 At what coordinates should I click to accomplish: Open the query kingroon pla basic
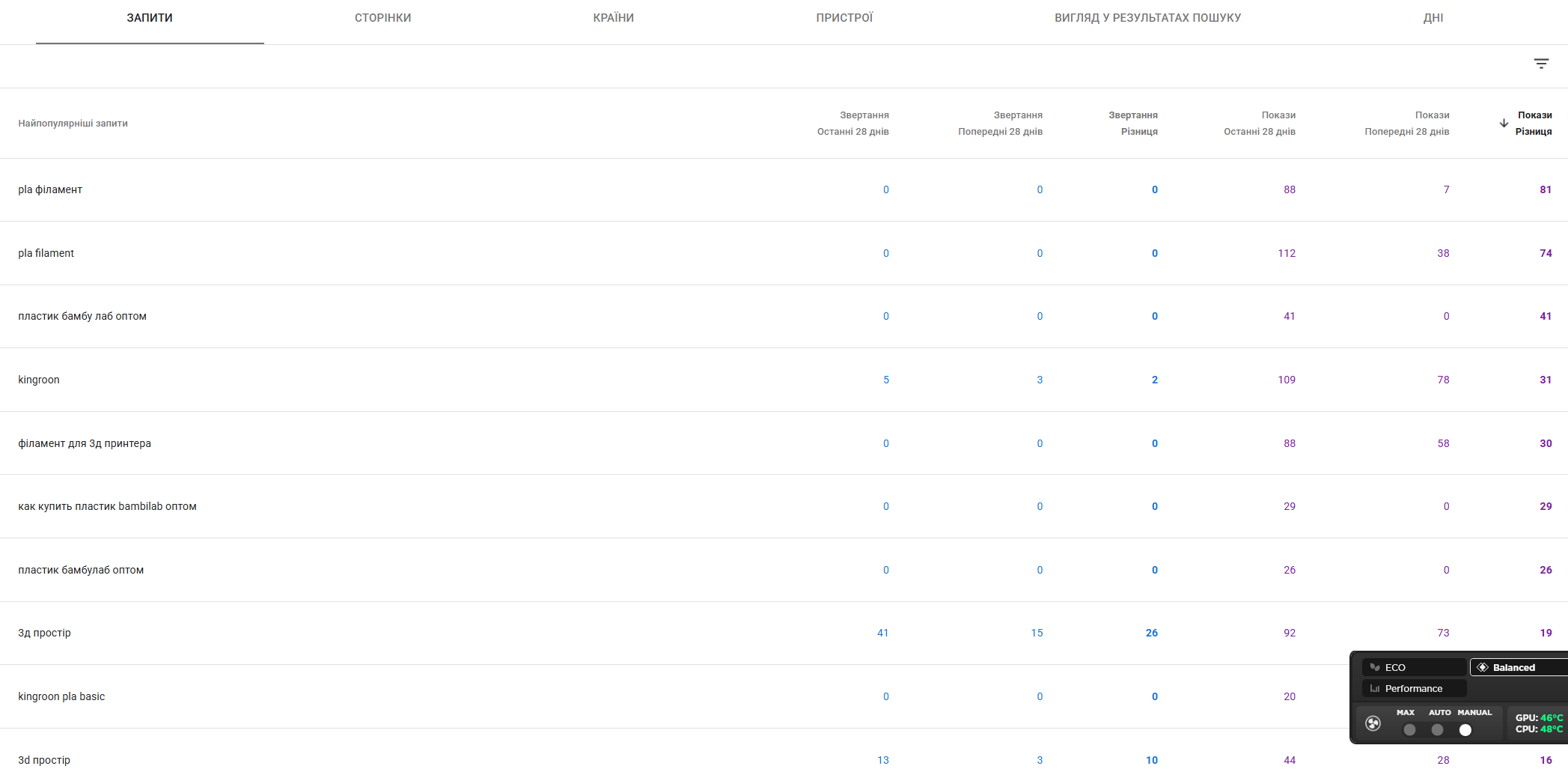[x=784, y=696]
